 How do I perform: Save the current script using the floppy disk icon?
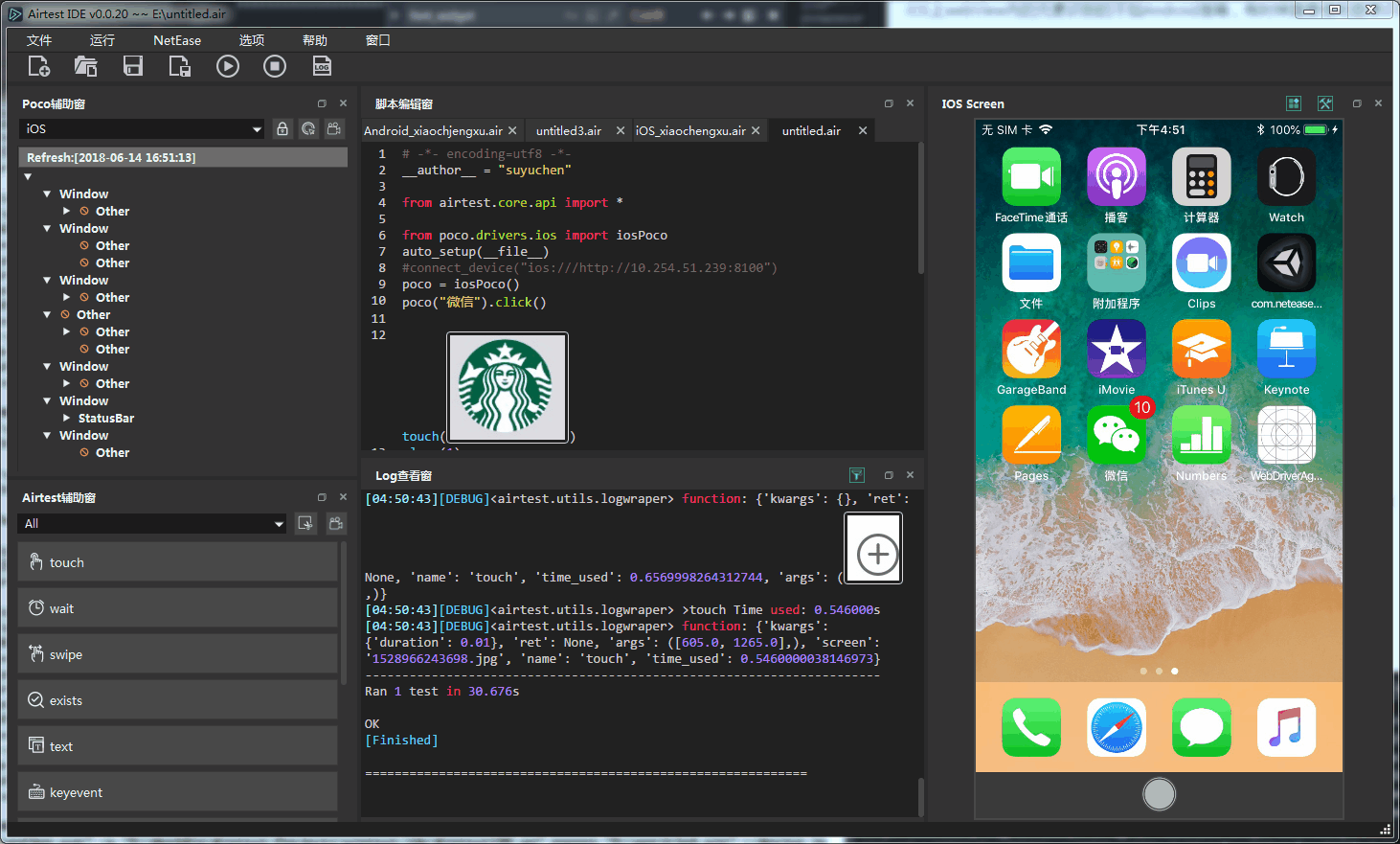point(133,66)
